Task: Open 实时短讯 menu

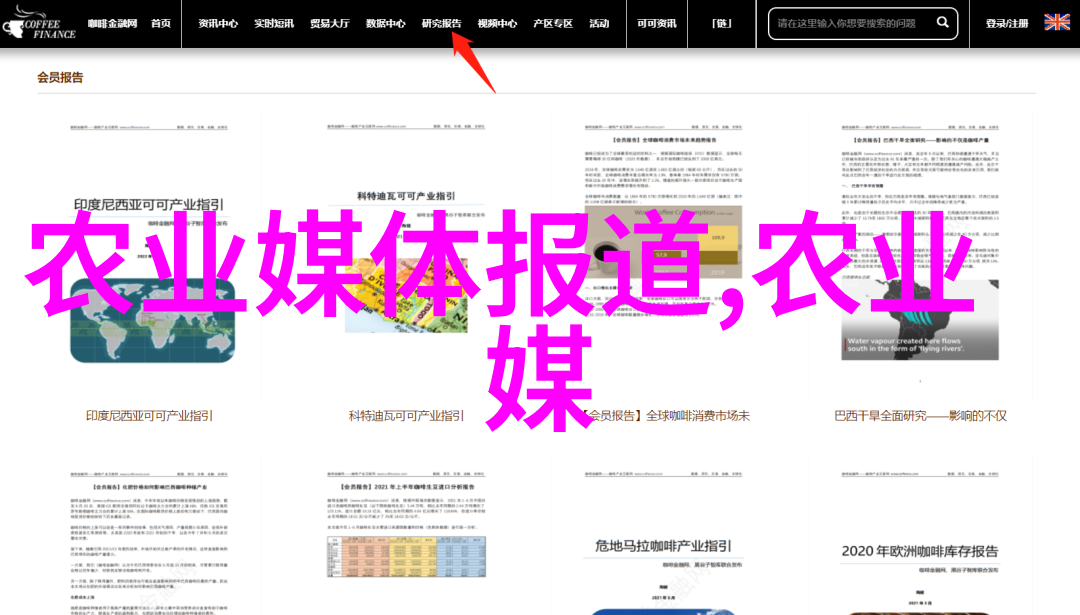Action: [273, 23]
